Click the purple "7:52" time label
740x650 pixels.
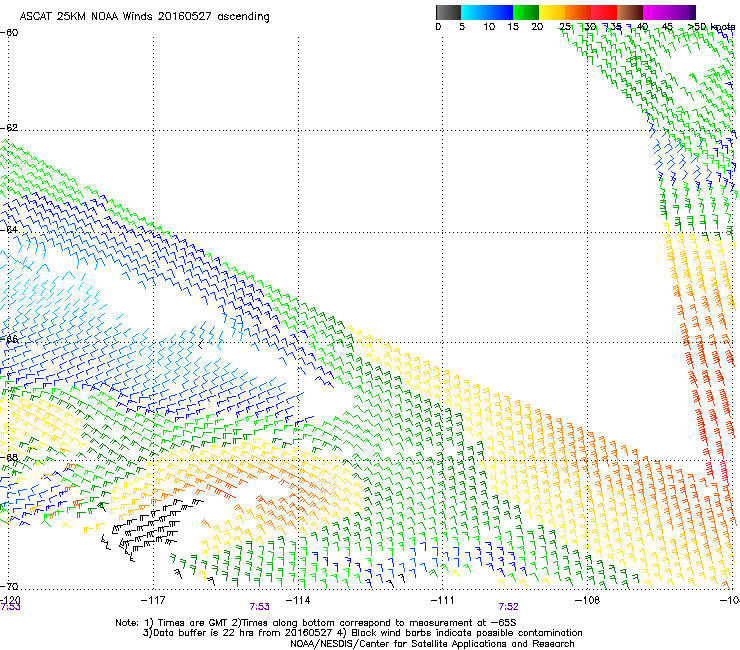point(508,607)
